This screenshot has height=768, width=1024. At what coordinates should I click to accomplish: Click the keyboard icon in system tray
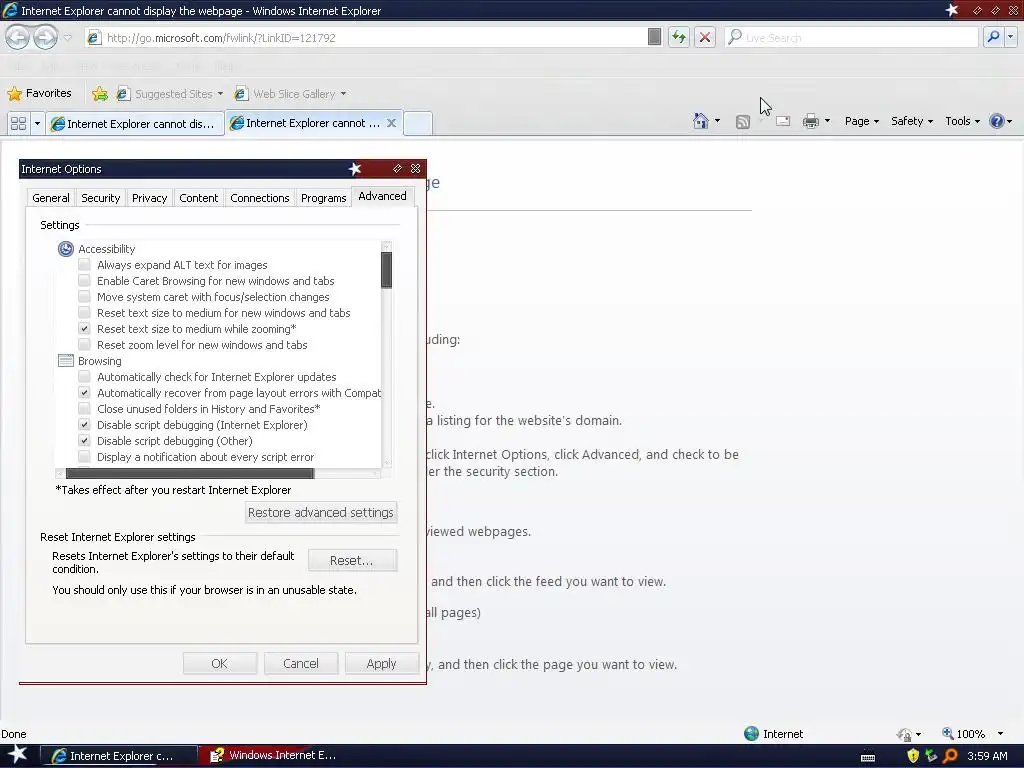pyautogui.click(x=868, y=758)
